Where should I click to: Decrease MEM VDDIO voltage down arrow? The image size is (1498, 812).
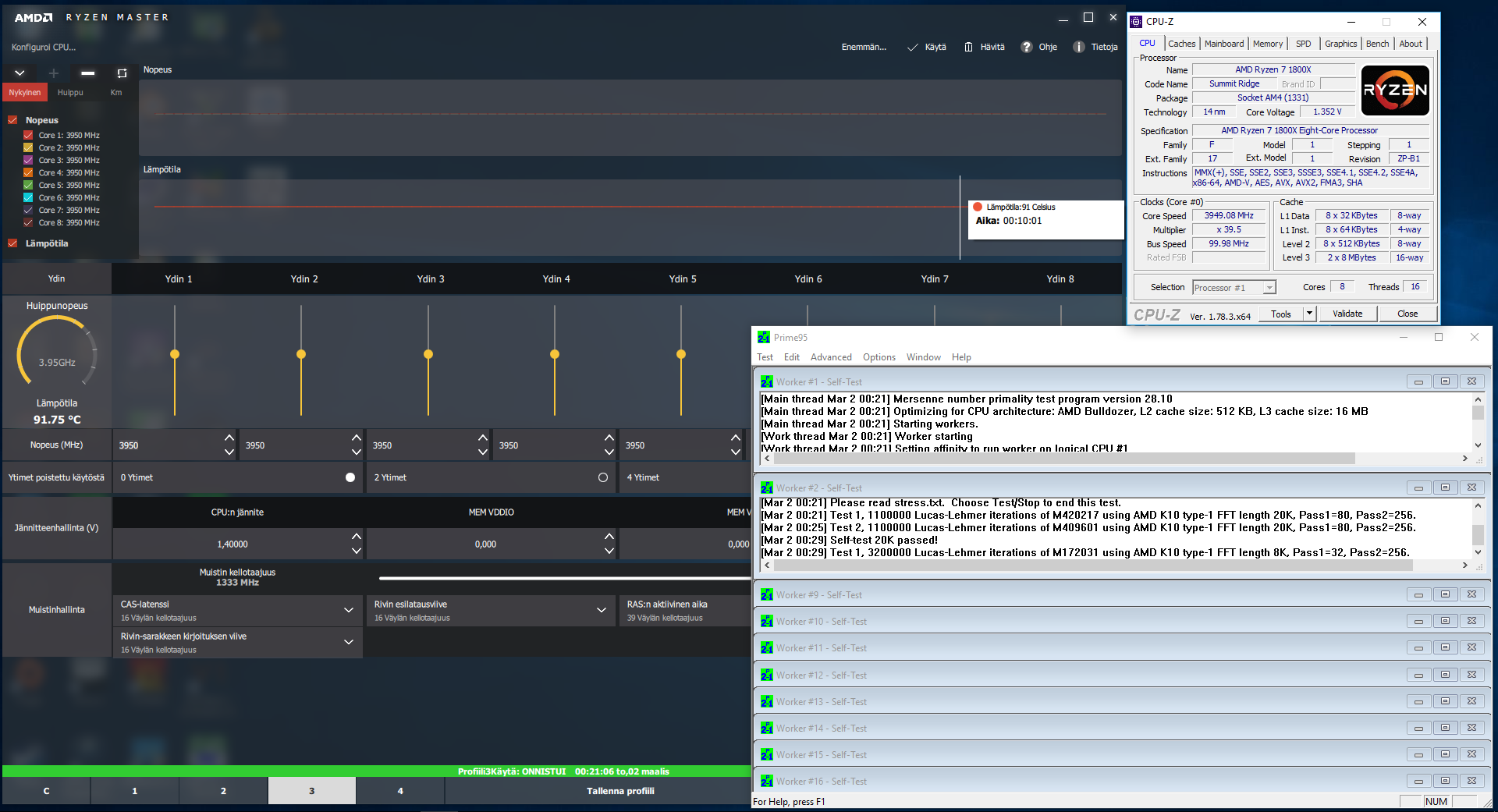[609, 551]
